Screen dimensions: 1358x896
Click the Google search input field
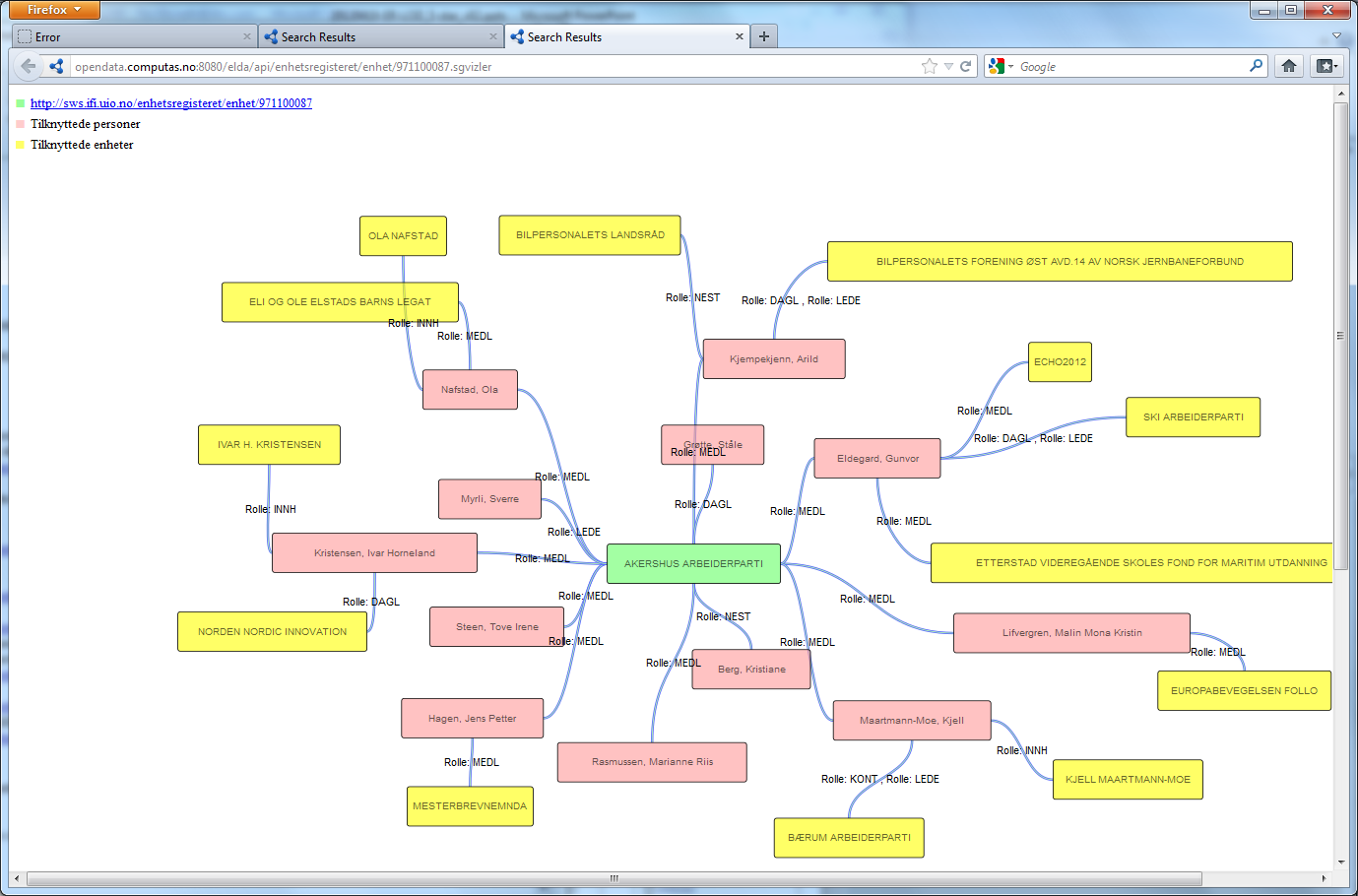[1132, 66]
